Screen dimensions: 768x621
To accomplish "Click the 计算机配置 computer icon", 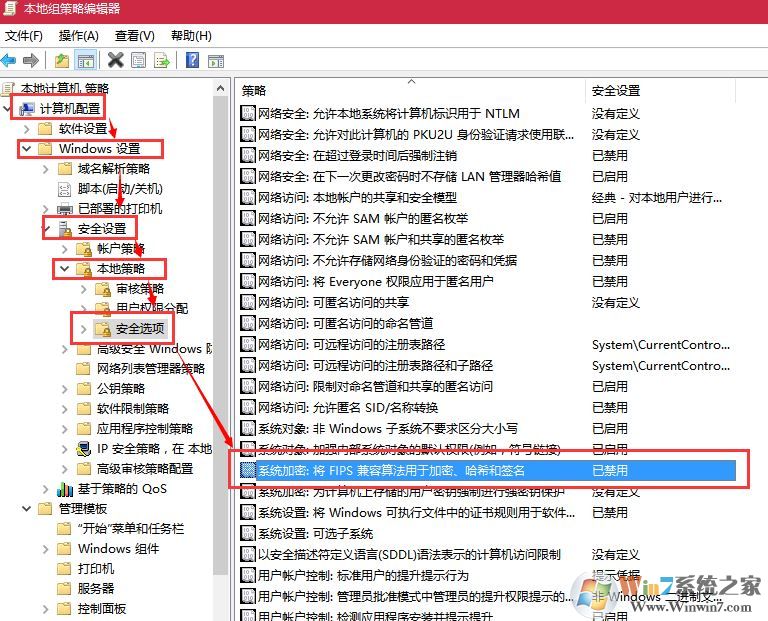I will pyautogui.click(x=27, y=109).
